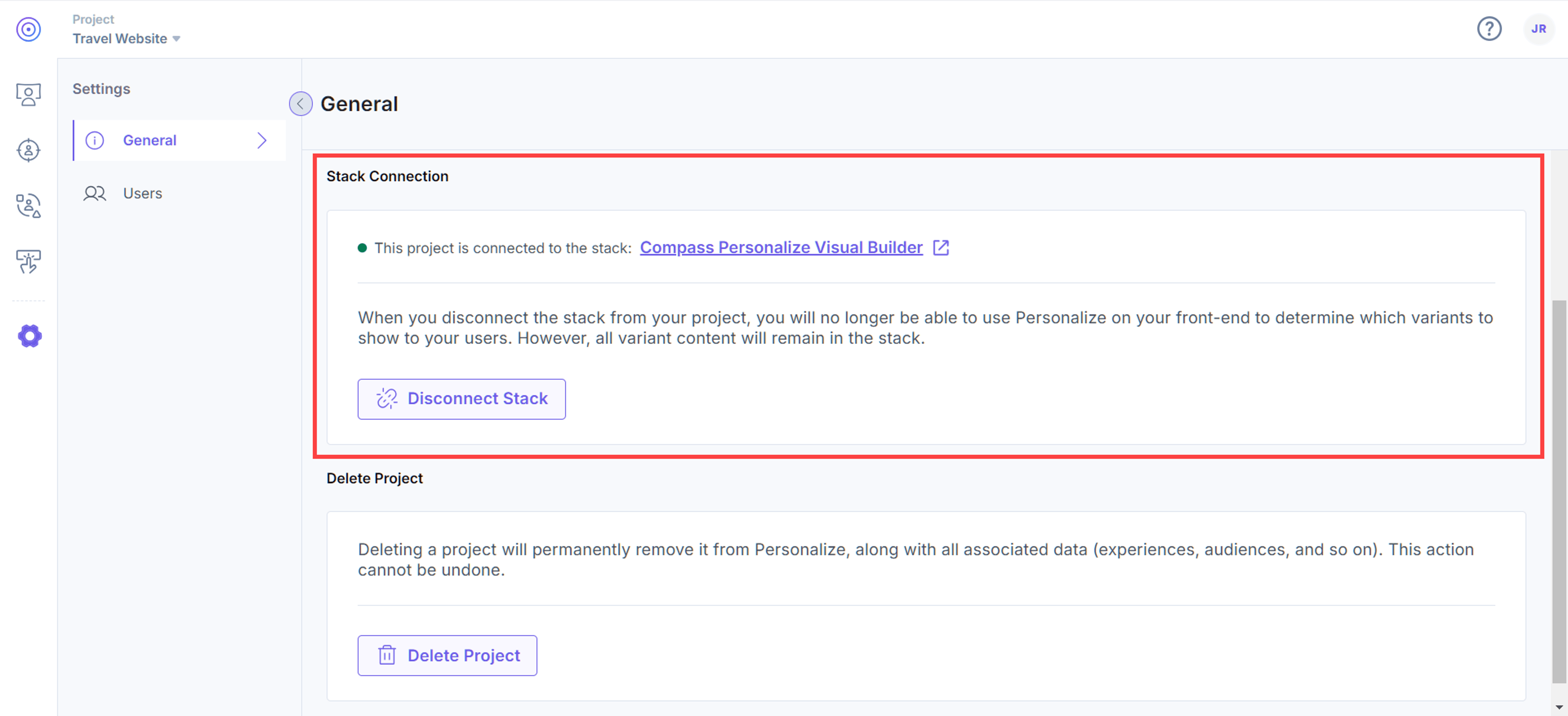Image resolution: width=1568 pixels, height=716 pixels.
Task: Click the General item chevron arrow
Action: click(x=262, y=140)
